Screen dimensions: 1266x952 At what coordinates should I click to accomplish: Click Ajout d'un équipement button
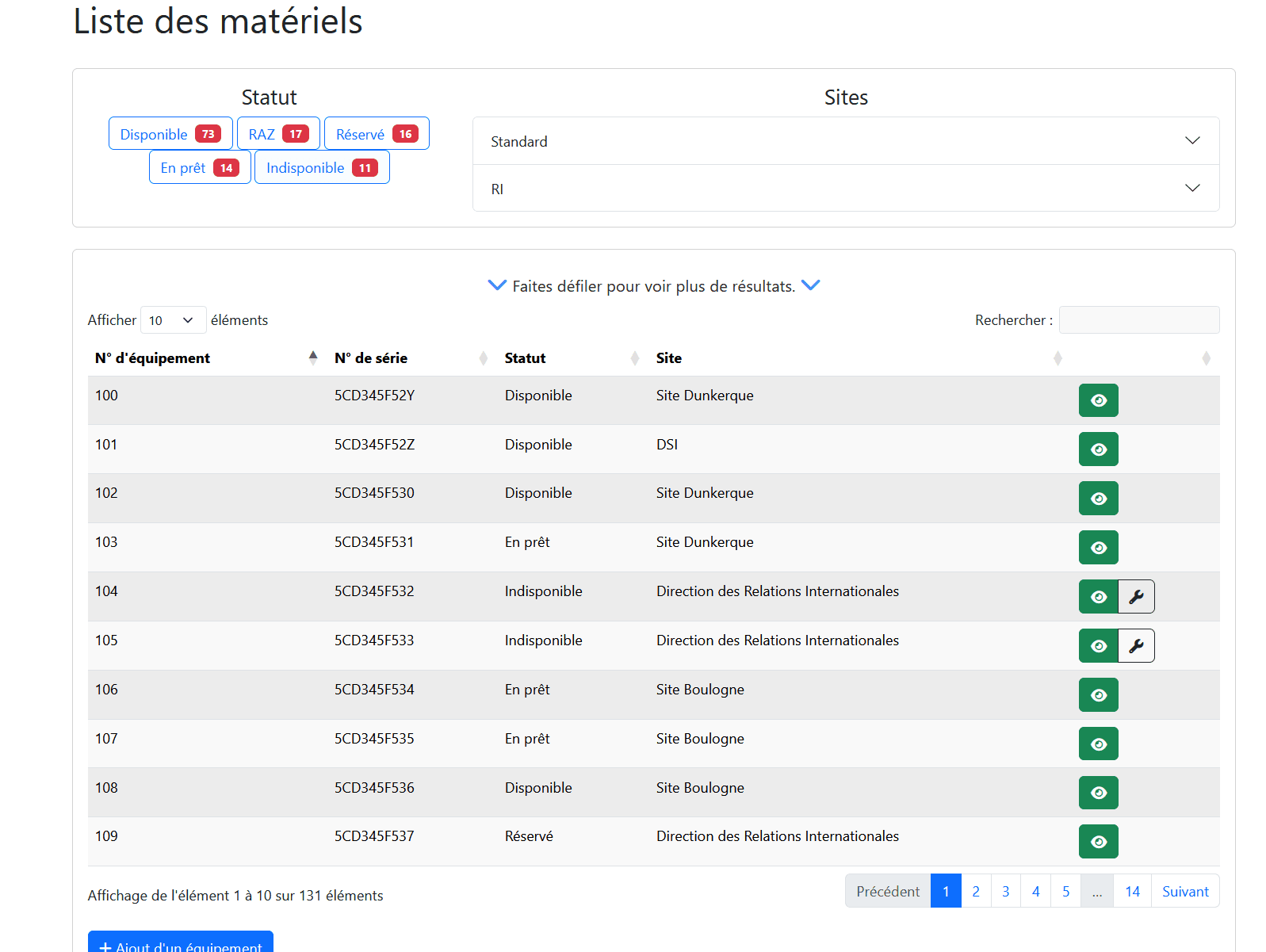[x=181, y=943]
